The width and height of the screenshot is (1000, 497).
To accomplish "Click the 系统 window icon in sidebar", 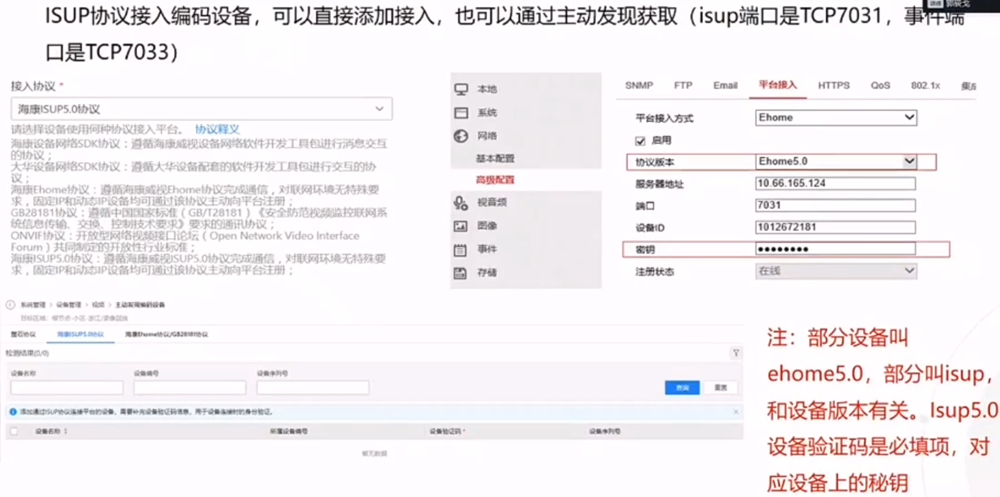I will pos(460,113).
